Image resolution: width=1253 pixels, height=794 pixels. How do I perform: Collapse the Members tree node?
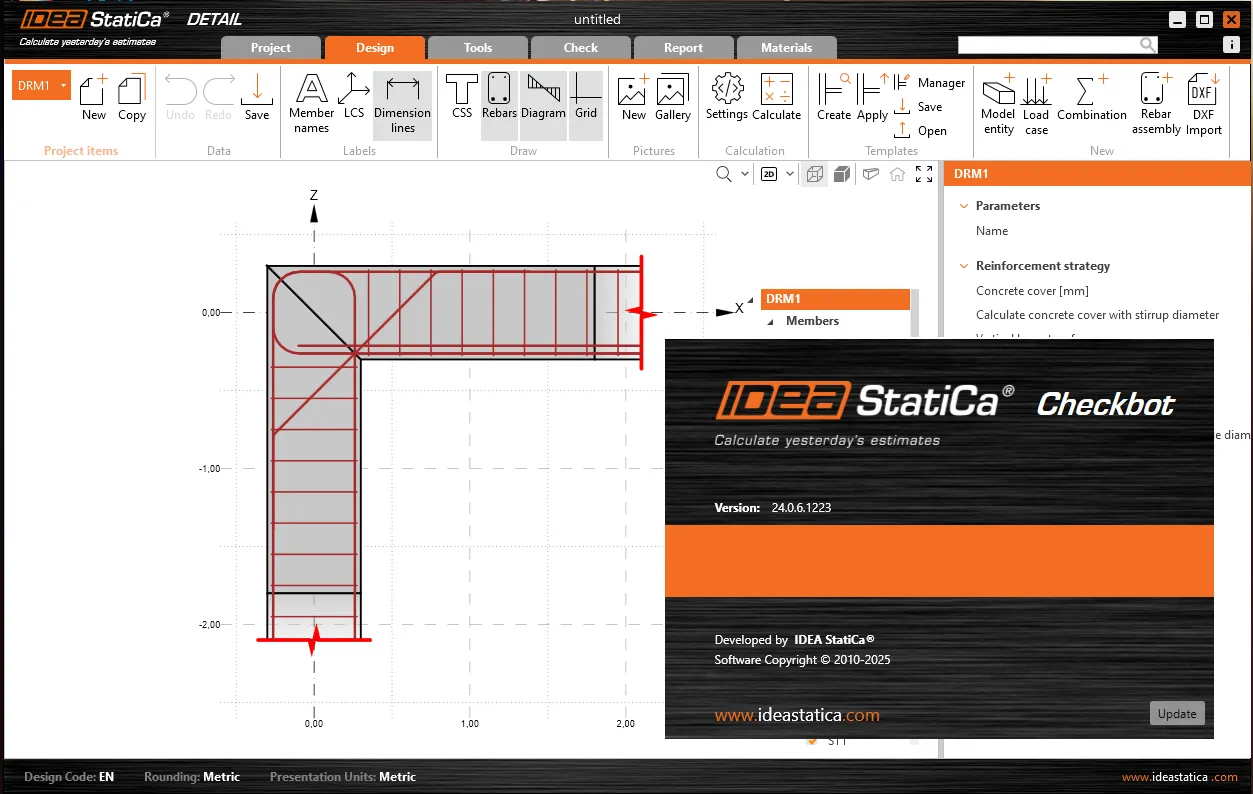coord(771,322)
